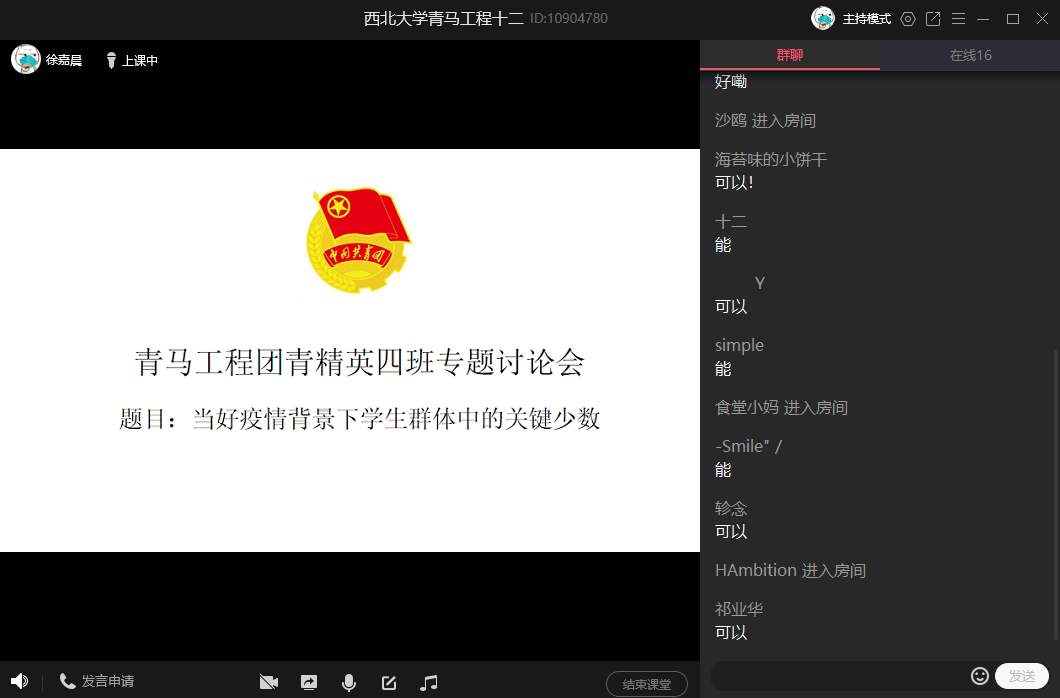Click the chat message input field
The width and height of the screenshot is (1060, 698).
tap(838, 676)
